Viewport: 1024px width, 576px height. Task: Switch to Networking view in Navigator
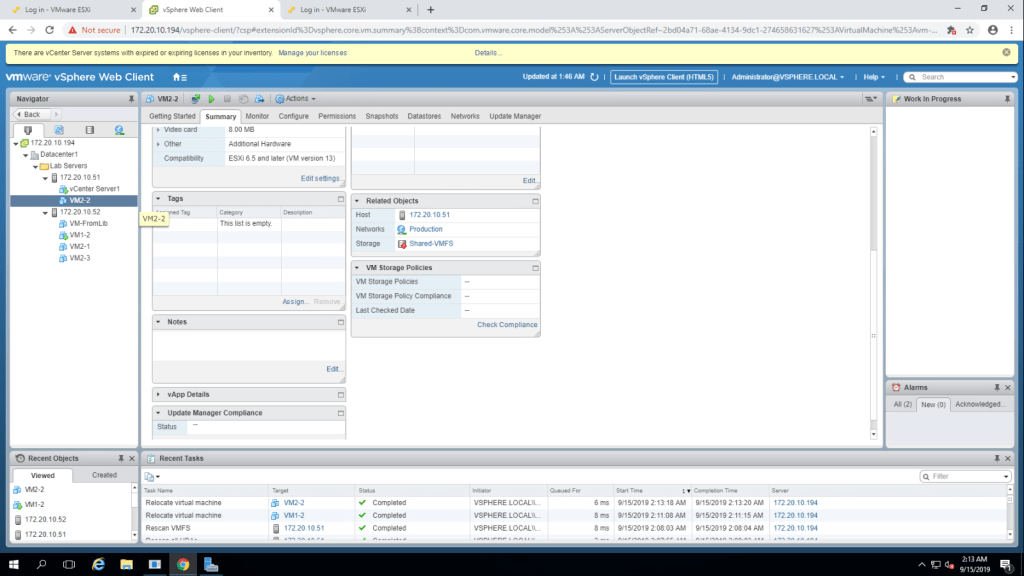tap(119, 130)
